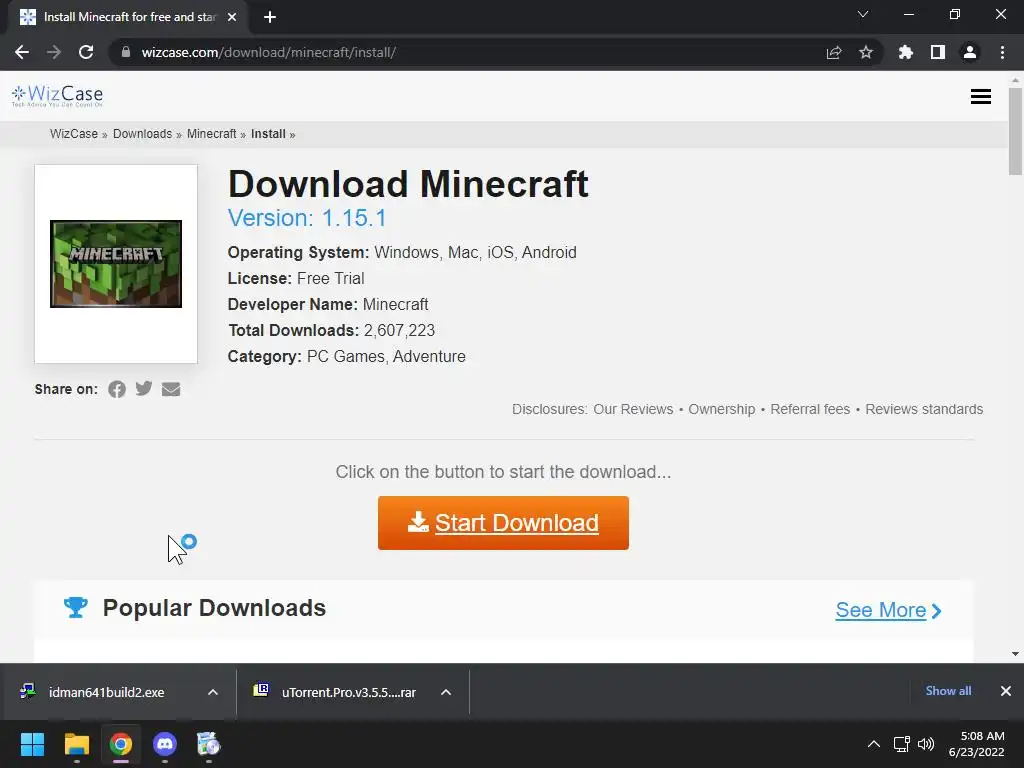
Task: Open the WizCase hamburger menu
Action: point(981,97)
